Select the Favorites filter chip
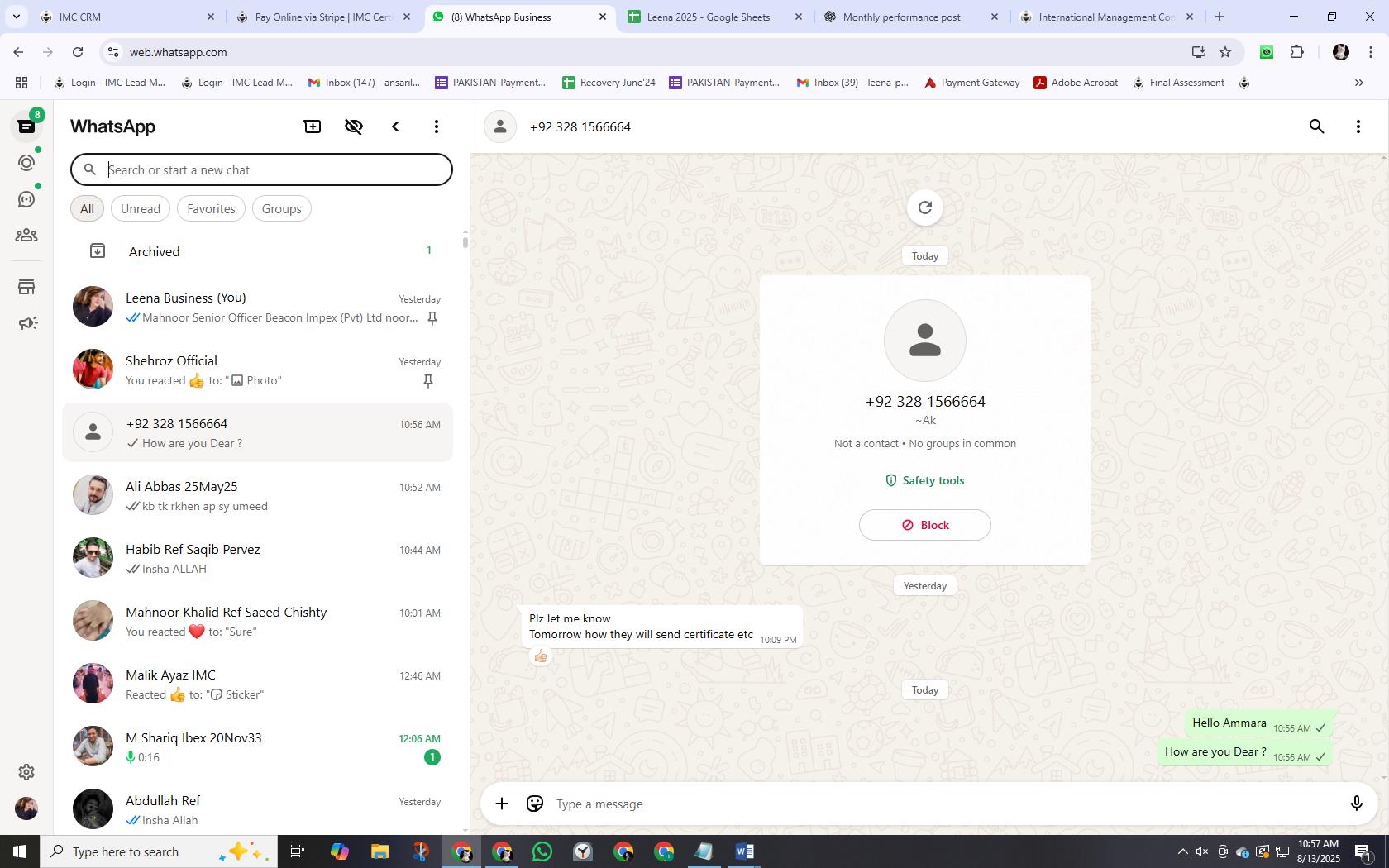This screenshot has height=868, width=1389. (x=211, y=208)
